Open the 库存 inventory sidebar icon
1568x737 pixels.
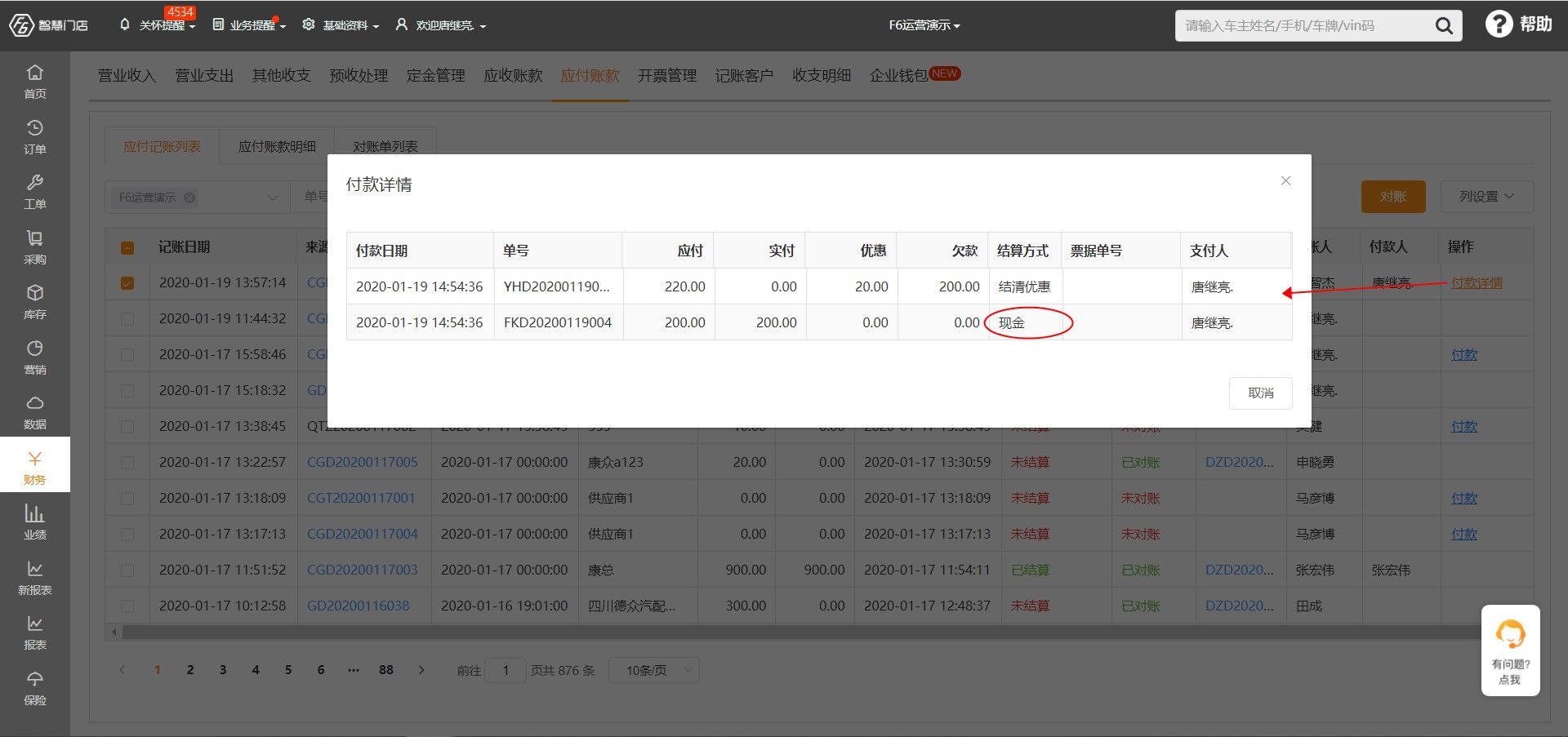(34, 302)
